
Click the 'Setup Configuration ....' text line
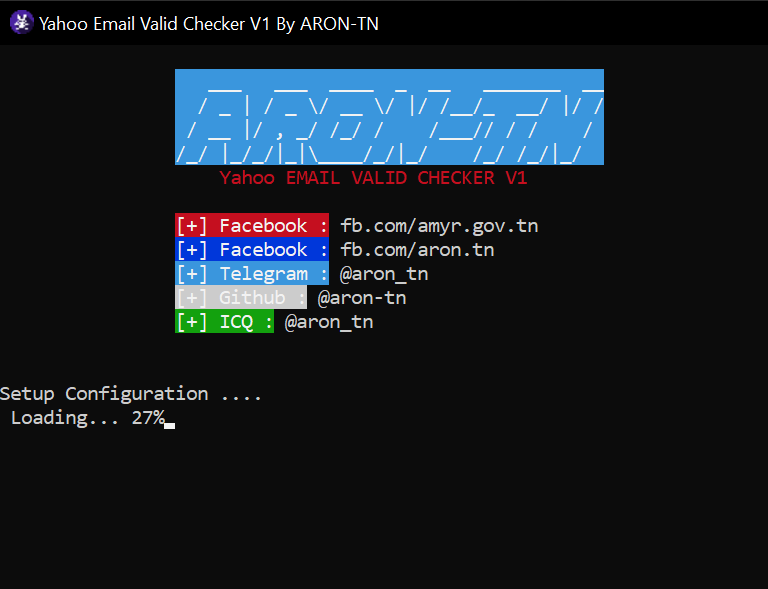(131, 394)
